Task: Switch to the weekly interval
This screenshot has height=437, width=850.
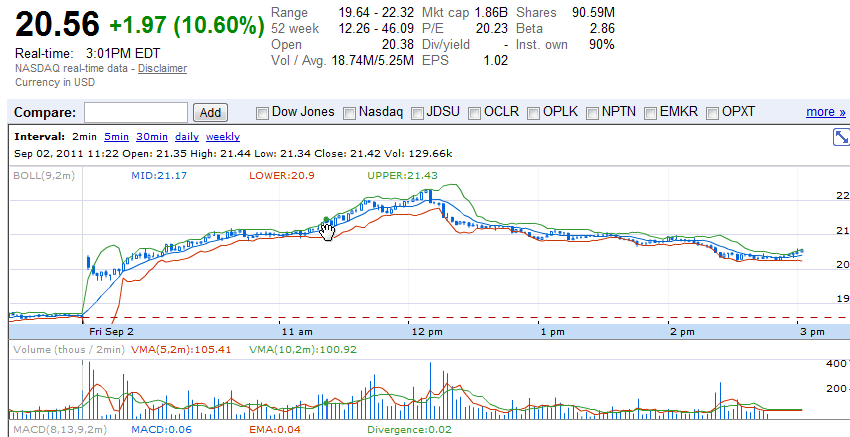Action: [x=223, y=137]
